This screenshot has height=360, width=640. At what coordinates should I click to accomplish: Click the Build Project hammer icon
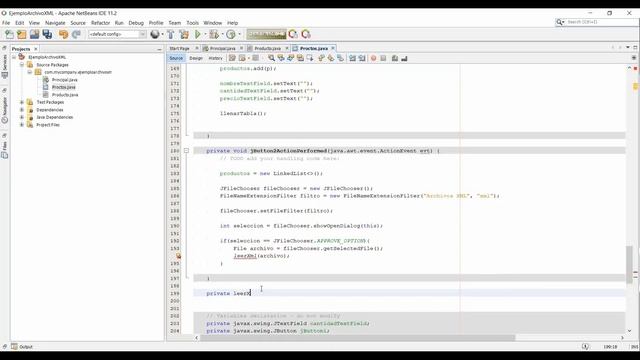pos(171,34)
